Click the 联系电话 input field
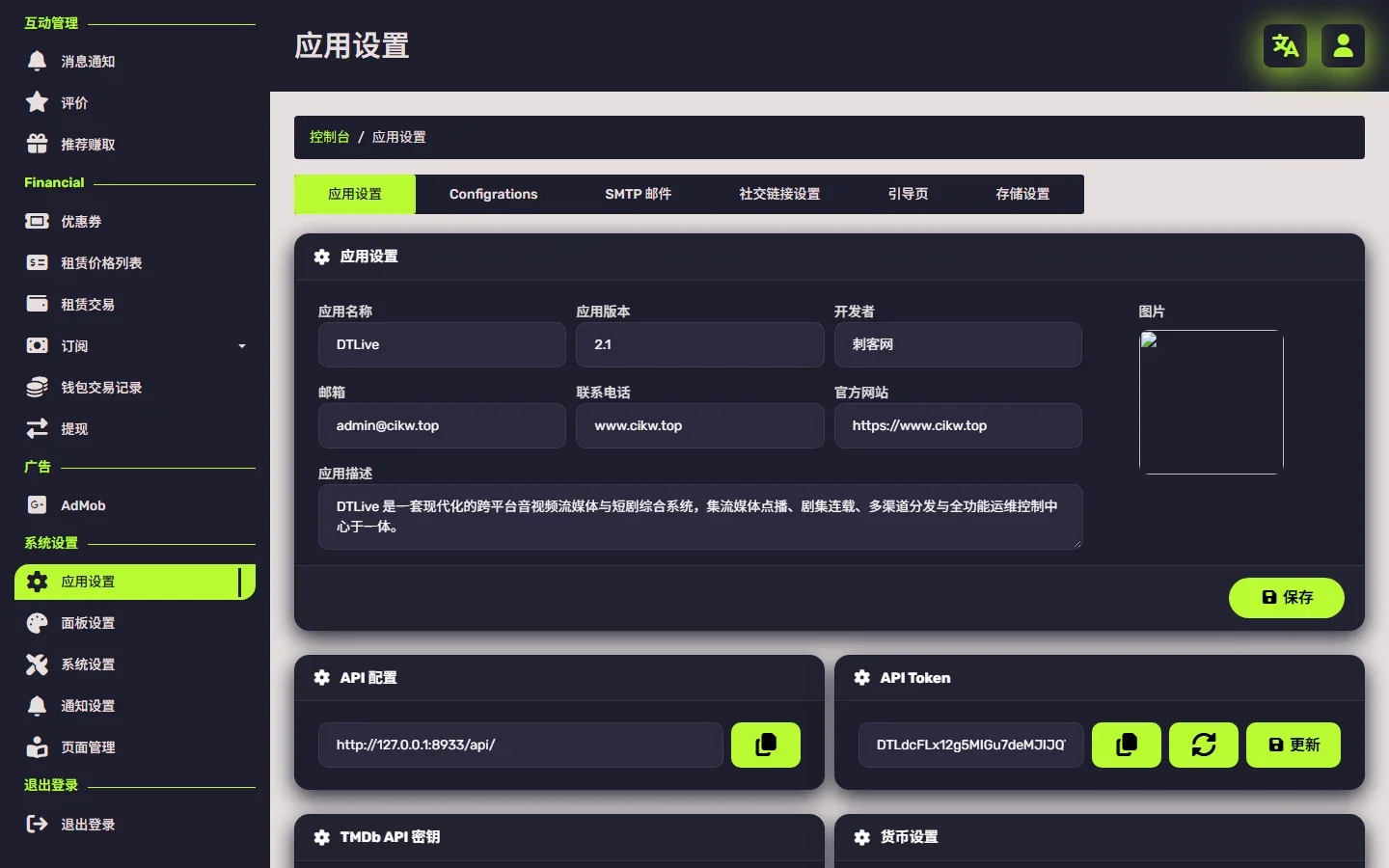 click(x=700, y=425)
